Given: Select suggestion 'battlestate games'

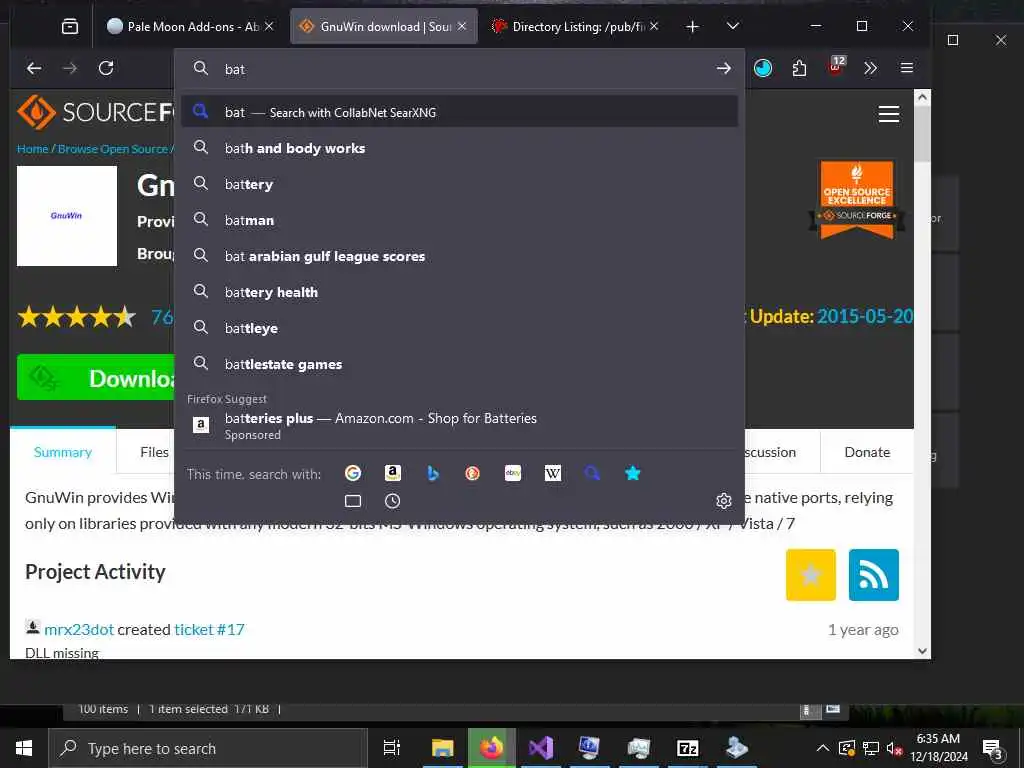Looking at the screenshot, I should pos(459,364).
